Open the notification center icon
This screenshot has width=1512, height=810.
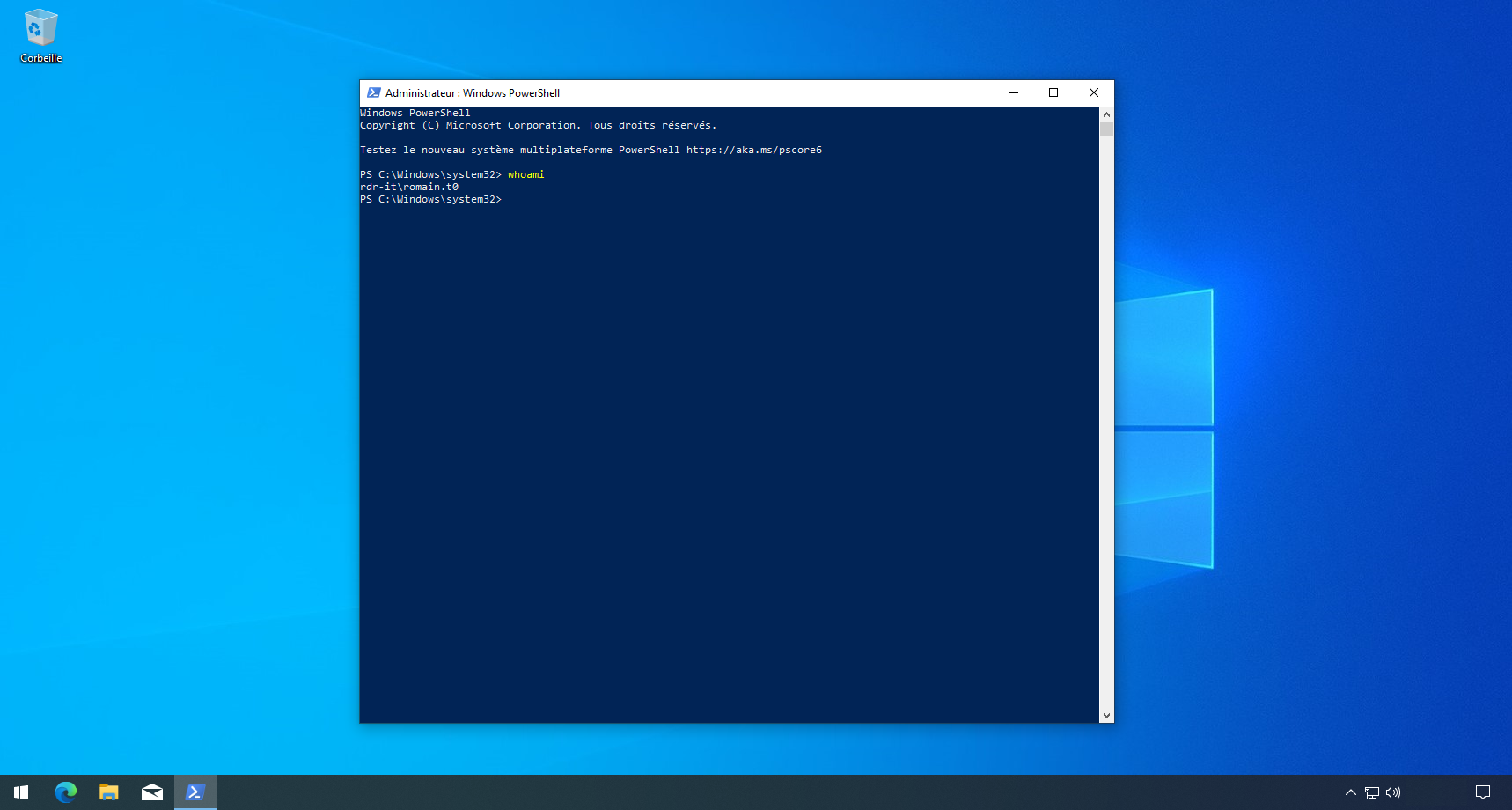1483,792
